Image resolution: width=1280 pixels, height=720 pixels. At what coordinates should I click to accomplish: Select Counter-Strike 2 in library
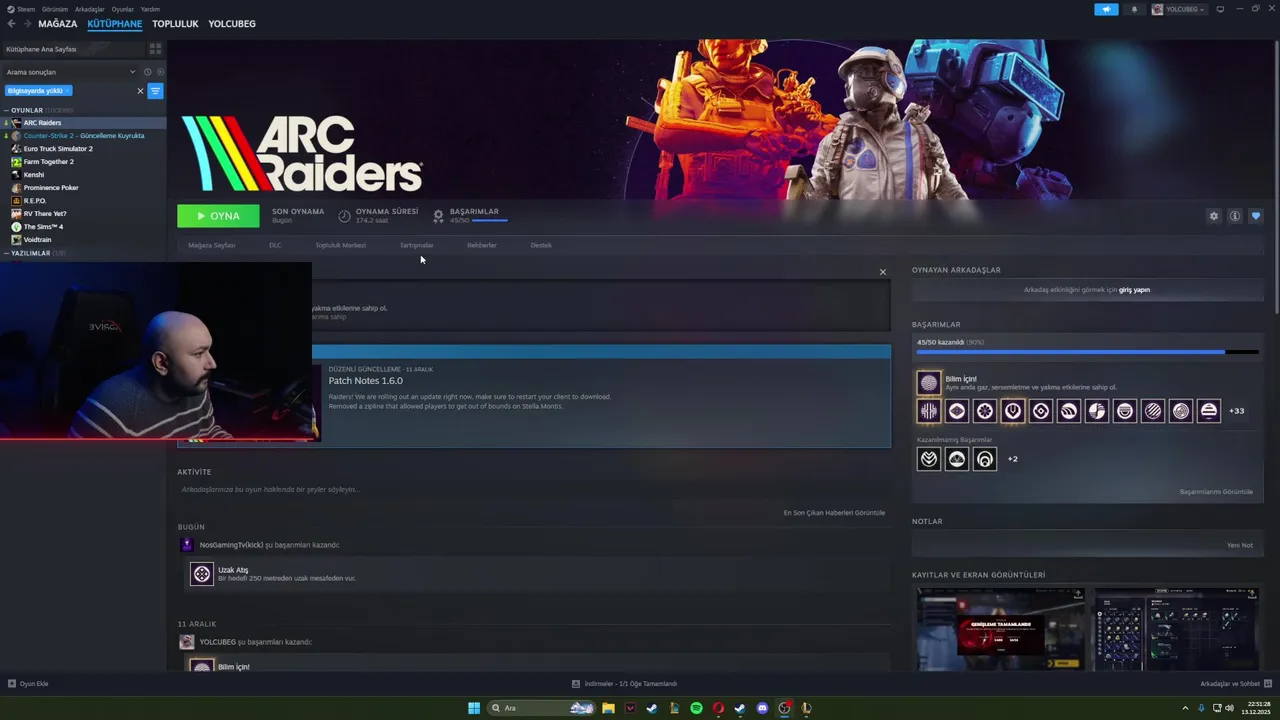[84, 135]
